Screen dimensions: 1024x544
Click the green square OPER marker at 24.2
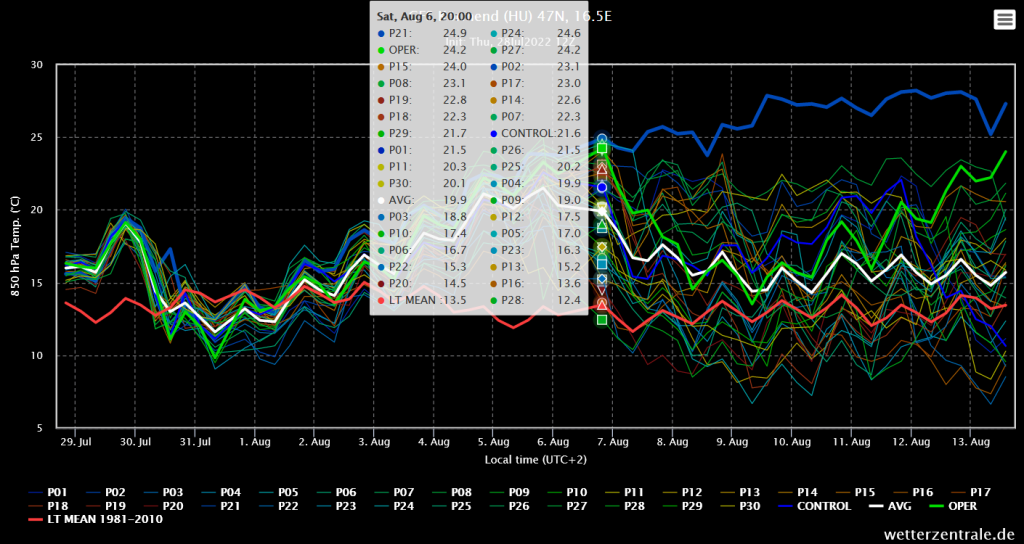click(x=602, y=148)
